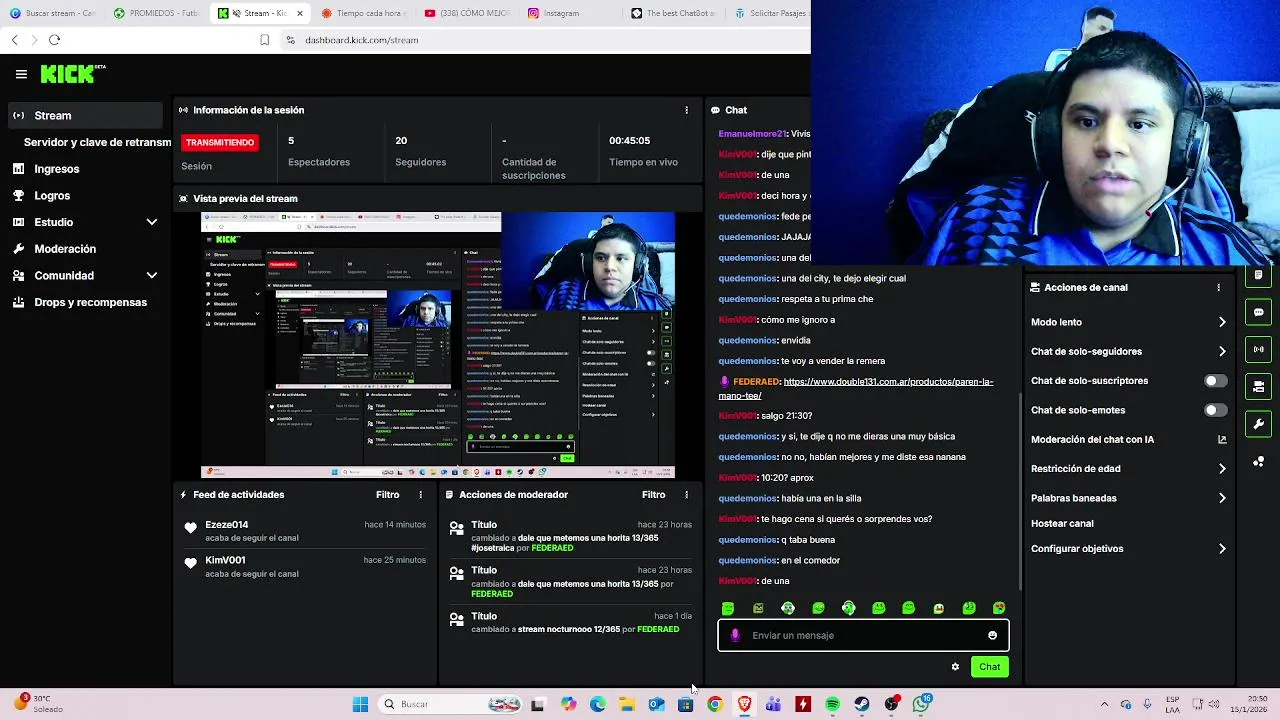Screen dimensions: 1280x720
Task: Switch to the PROMIEDOS browser tab
Action: pyautogui.click(x=155, y=13)
